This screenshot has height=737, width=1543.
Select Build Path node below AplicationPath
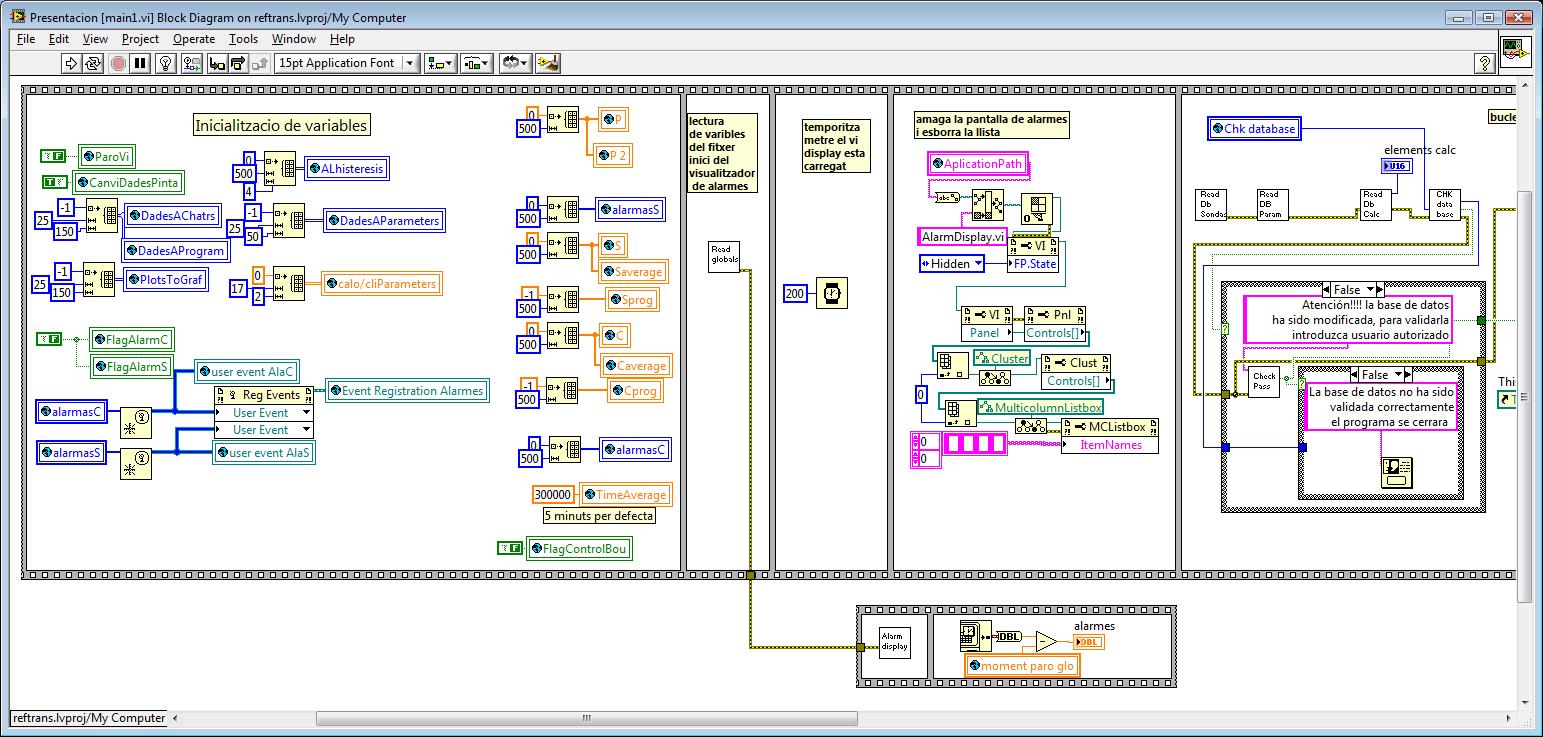point(987,204)
